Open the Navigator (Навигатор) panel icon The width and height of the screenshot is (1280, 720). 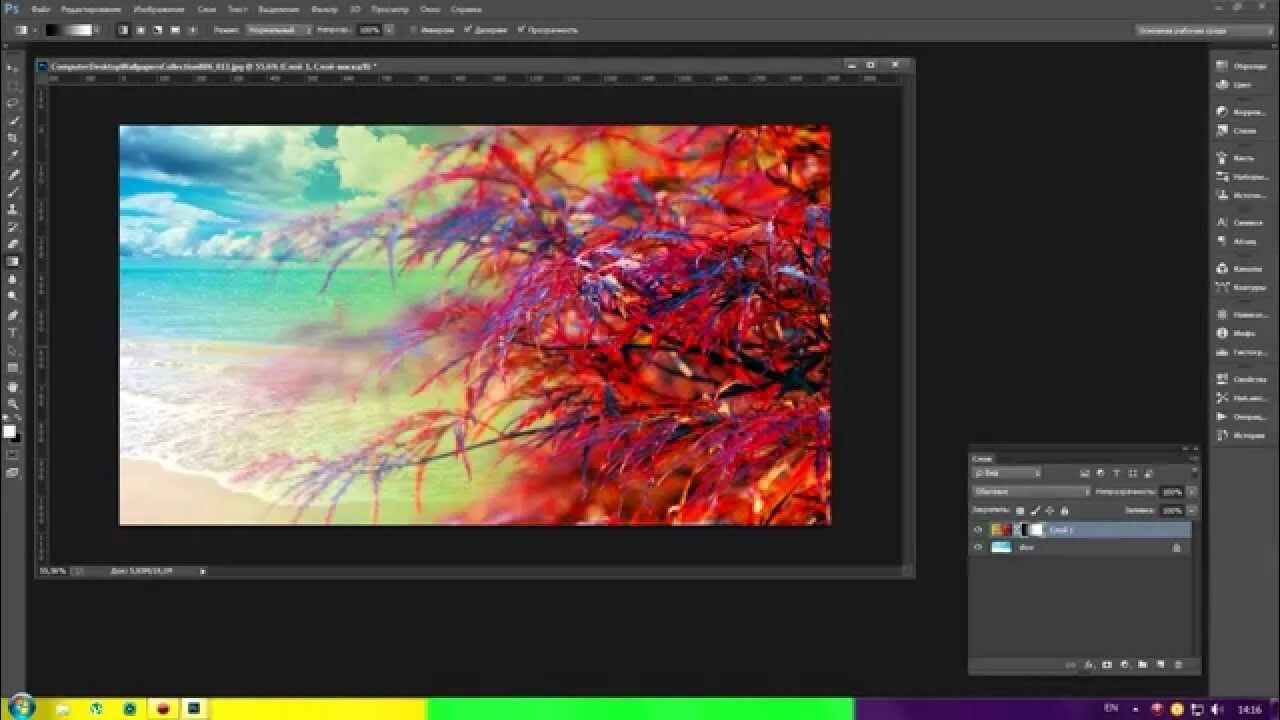[1222, 314]
